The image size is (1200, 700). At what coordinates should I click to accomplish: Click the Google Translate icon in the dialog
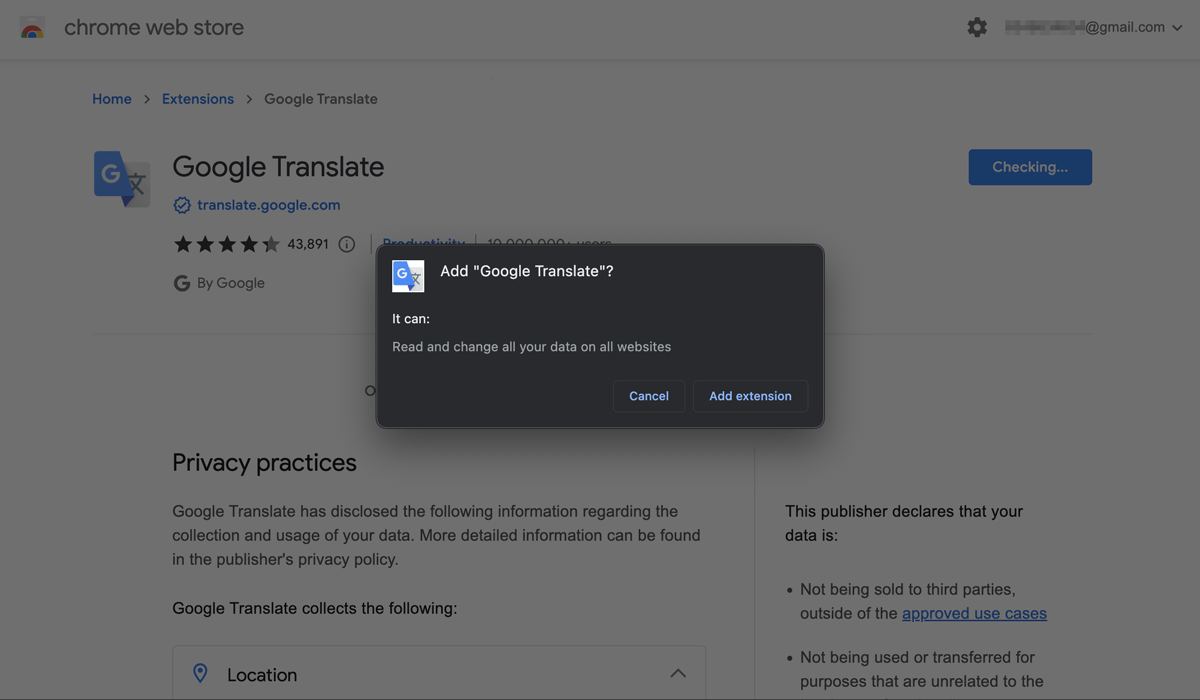pyautogui.click(x=408, y=276)
